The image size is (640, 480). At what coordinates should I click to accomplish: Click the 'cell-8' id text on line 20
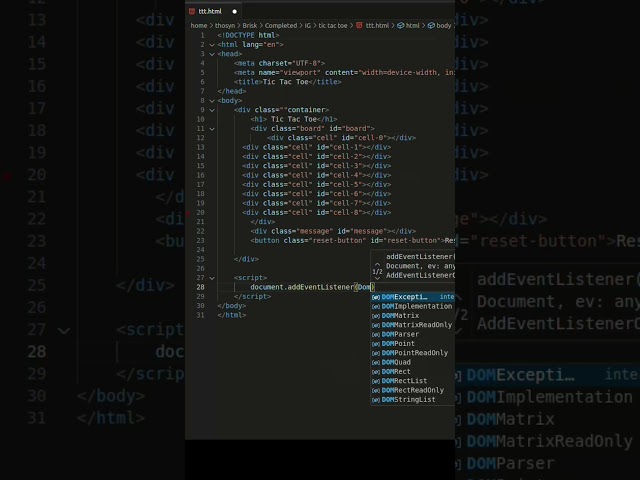[x=346, y=213]
